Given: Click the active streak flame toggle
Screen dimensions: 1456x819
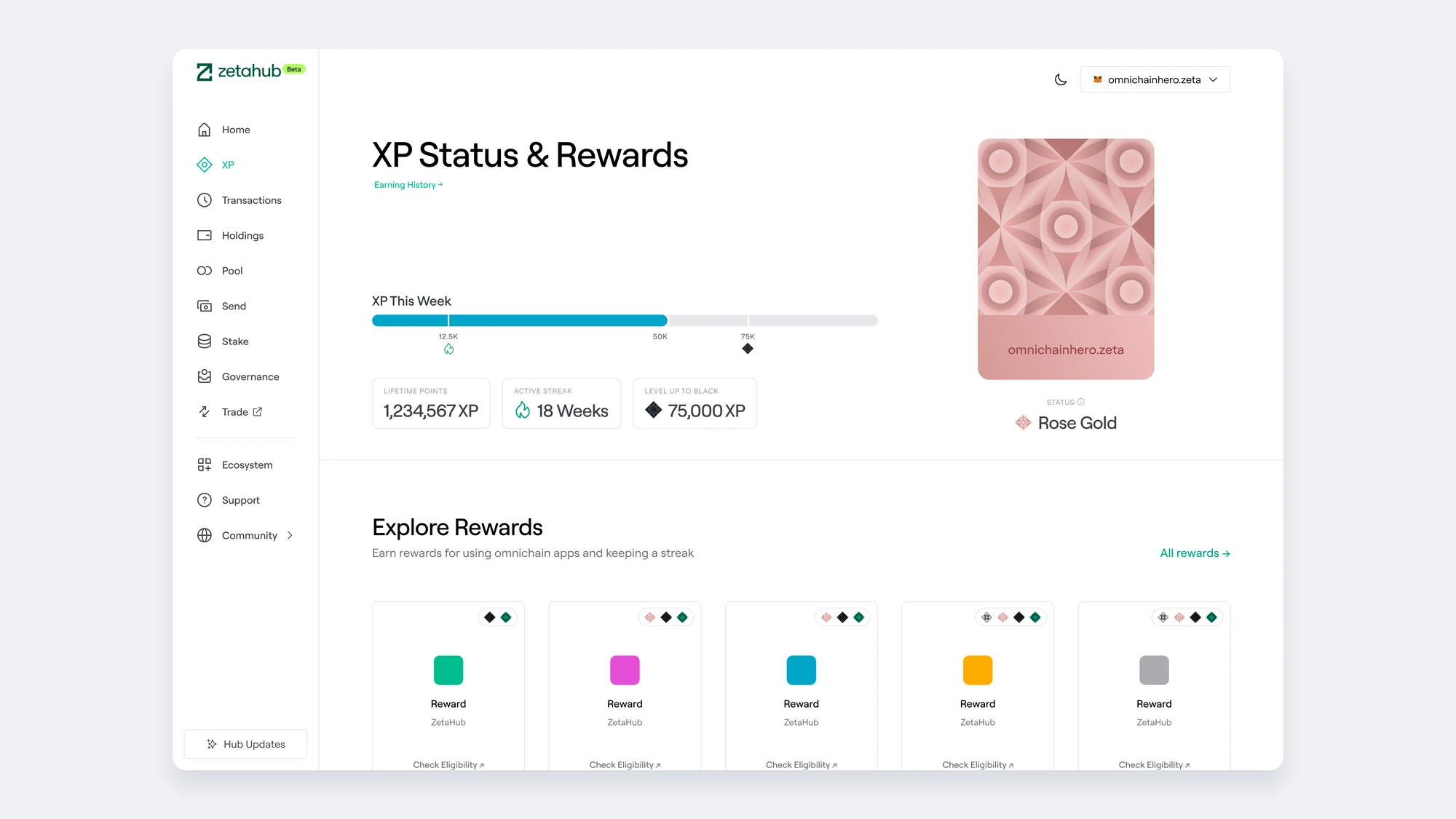Looking at the screenshot, I should [x=449, y=349].
